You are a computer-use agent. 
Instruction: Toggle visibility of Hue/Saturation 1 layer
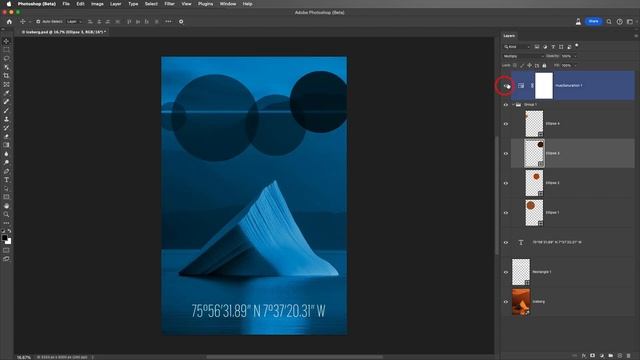coord(506,86)
